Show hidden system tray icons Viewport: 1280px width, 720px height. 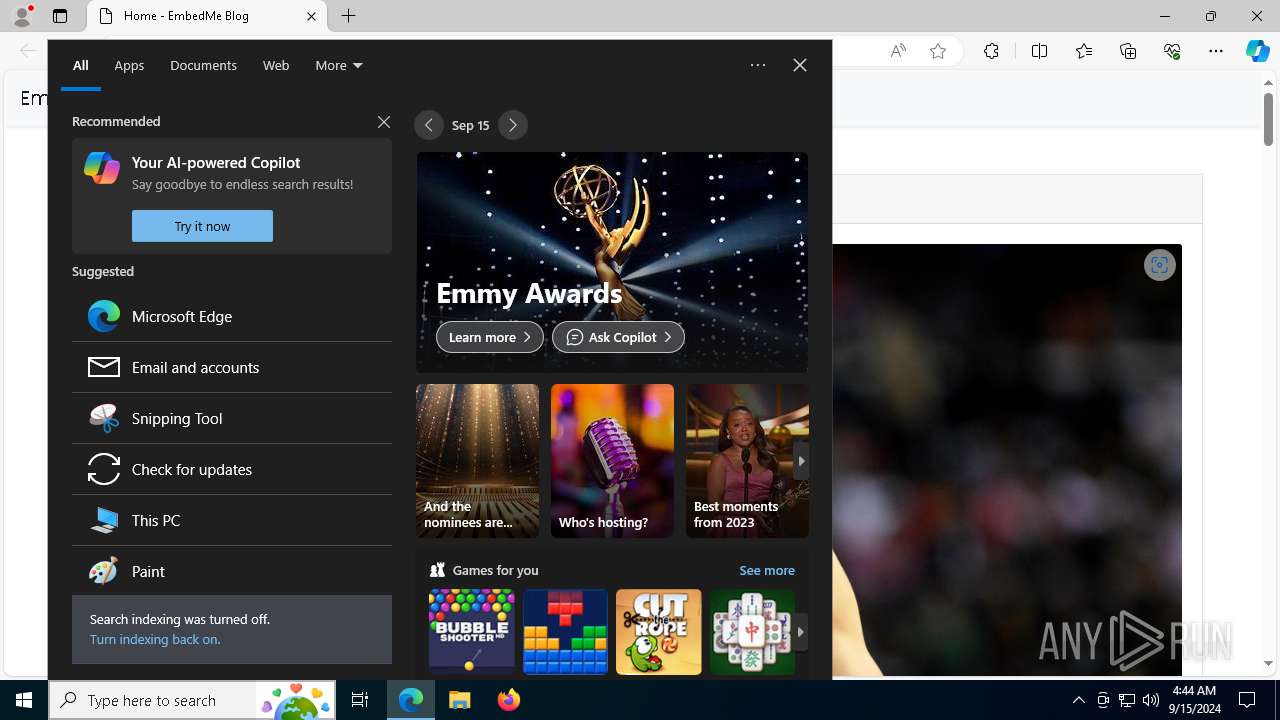pos(1079,700)
